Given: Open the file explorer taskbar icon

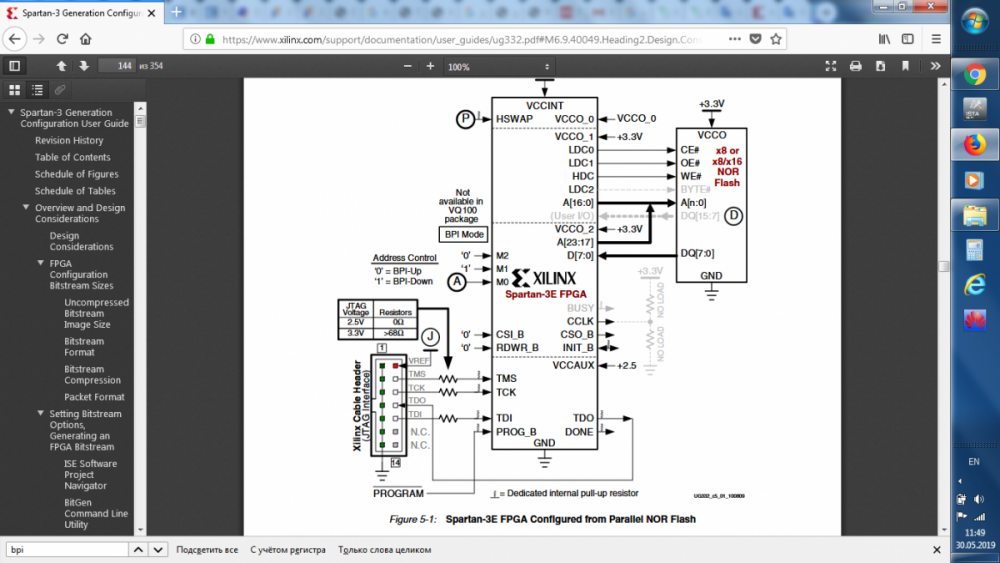Looking at the screenshot, I should point(974,216).
